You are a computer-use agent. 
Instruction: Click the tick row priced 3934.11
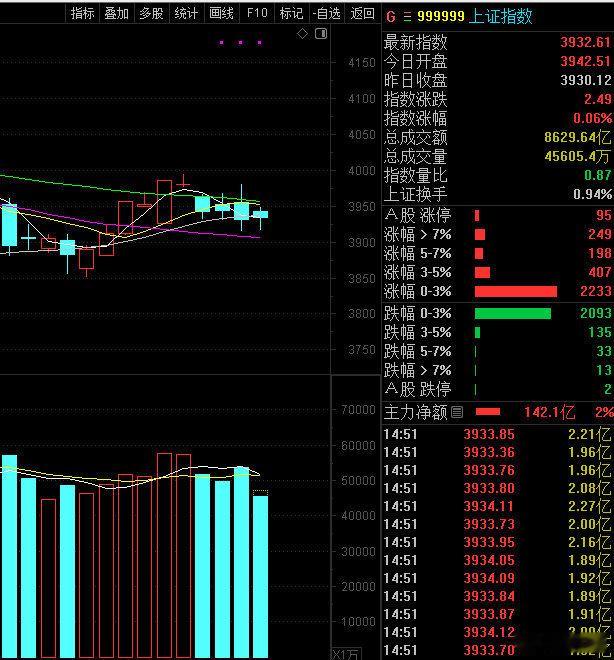click(497, 506)
